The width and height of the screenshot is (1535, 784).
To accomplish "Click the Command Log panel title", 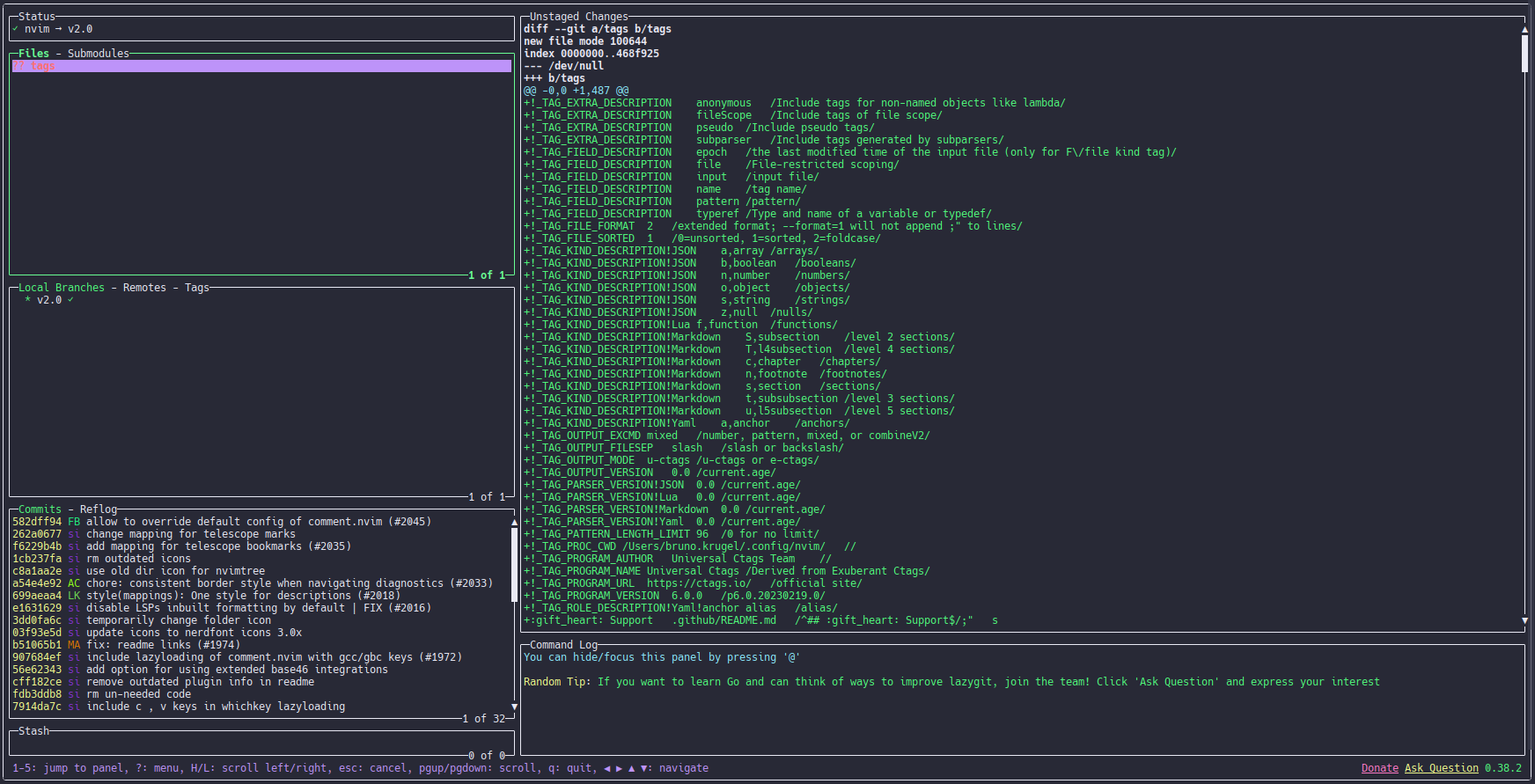I will [x=563, y=645].
